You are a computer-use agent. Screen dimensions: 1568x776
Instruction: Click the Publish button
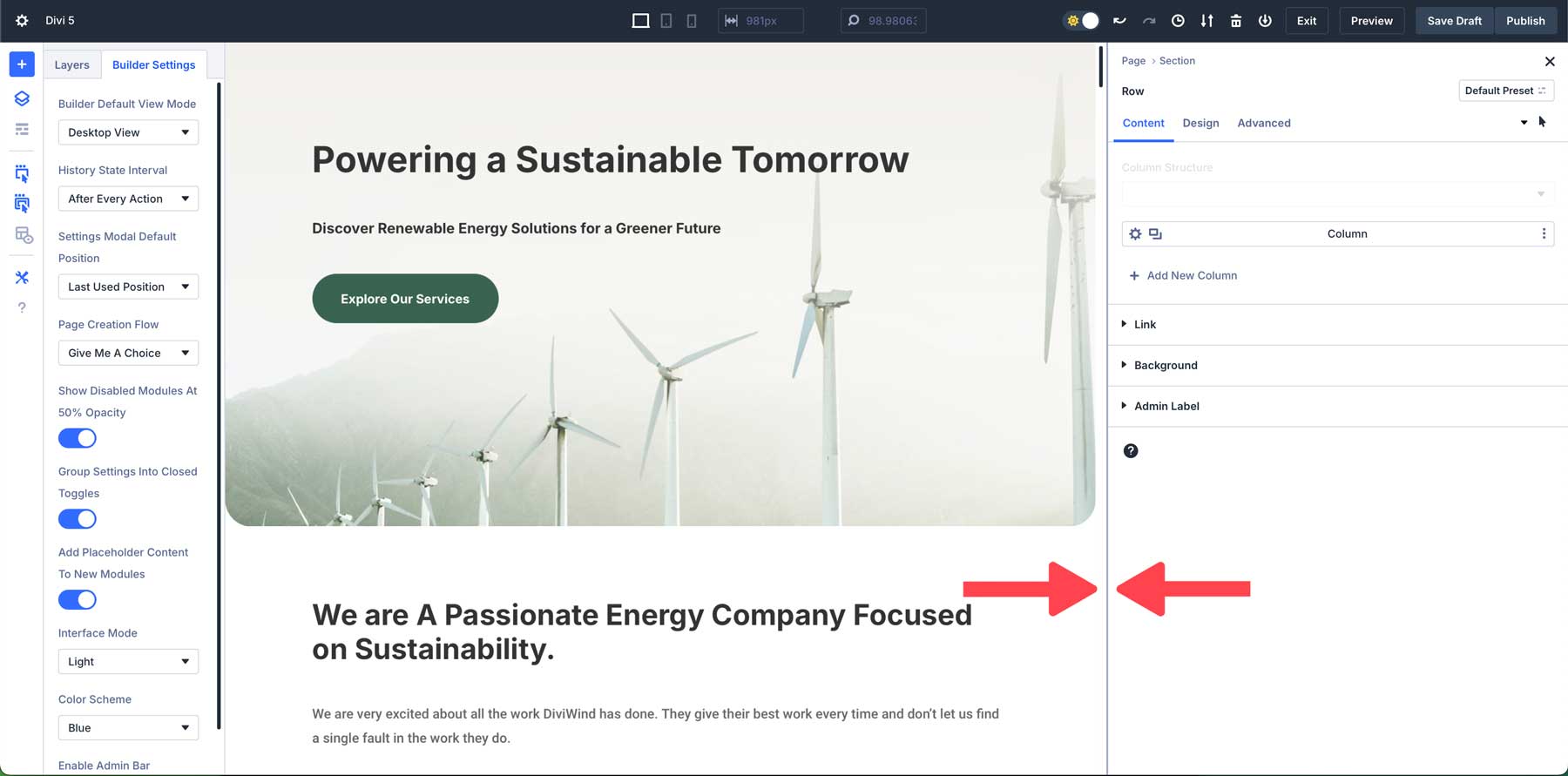tap(1525, 21)
